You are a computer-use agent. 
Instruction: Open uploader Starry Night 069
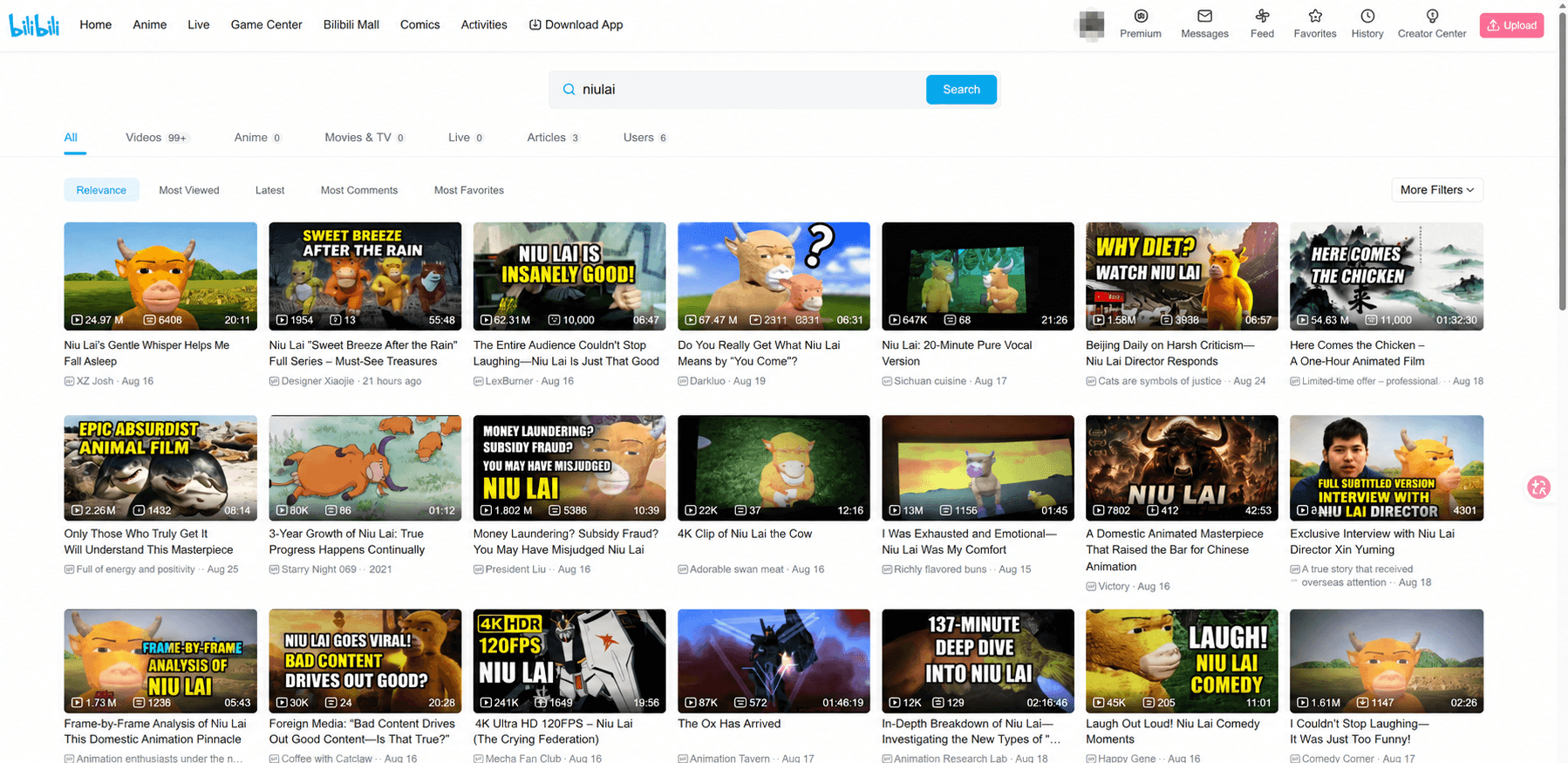[318, 569]
